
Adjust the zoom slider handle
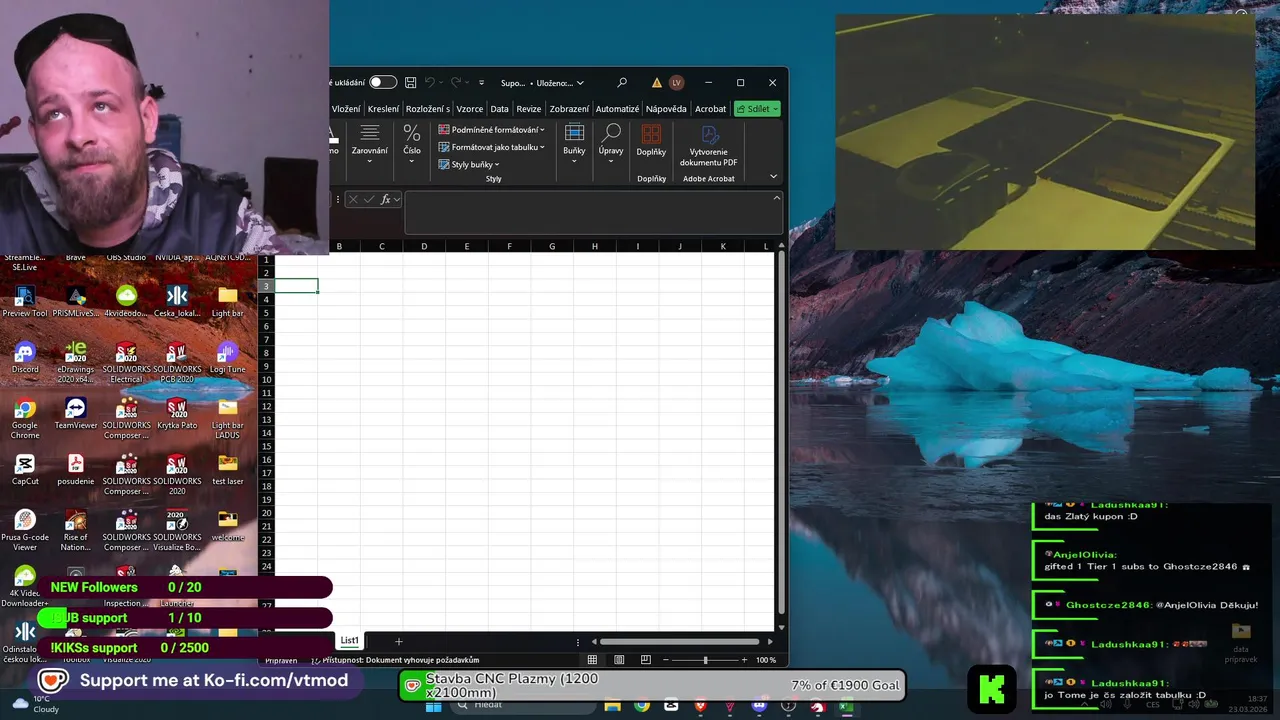(705, 660)
